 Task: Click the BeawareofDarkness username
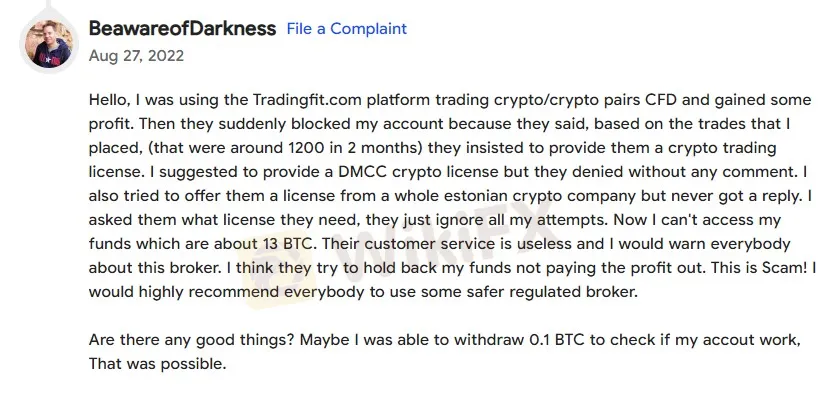pos(182,28)
